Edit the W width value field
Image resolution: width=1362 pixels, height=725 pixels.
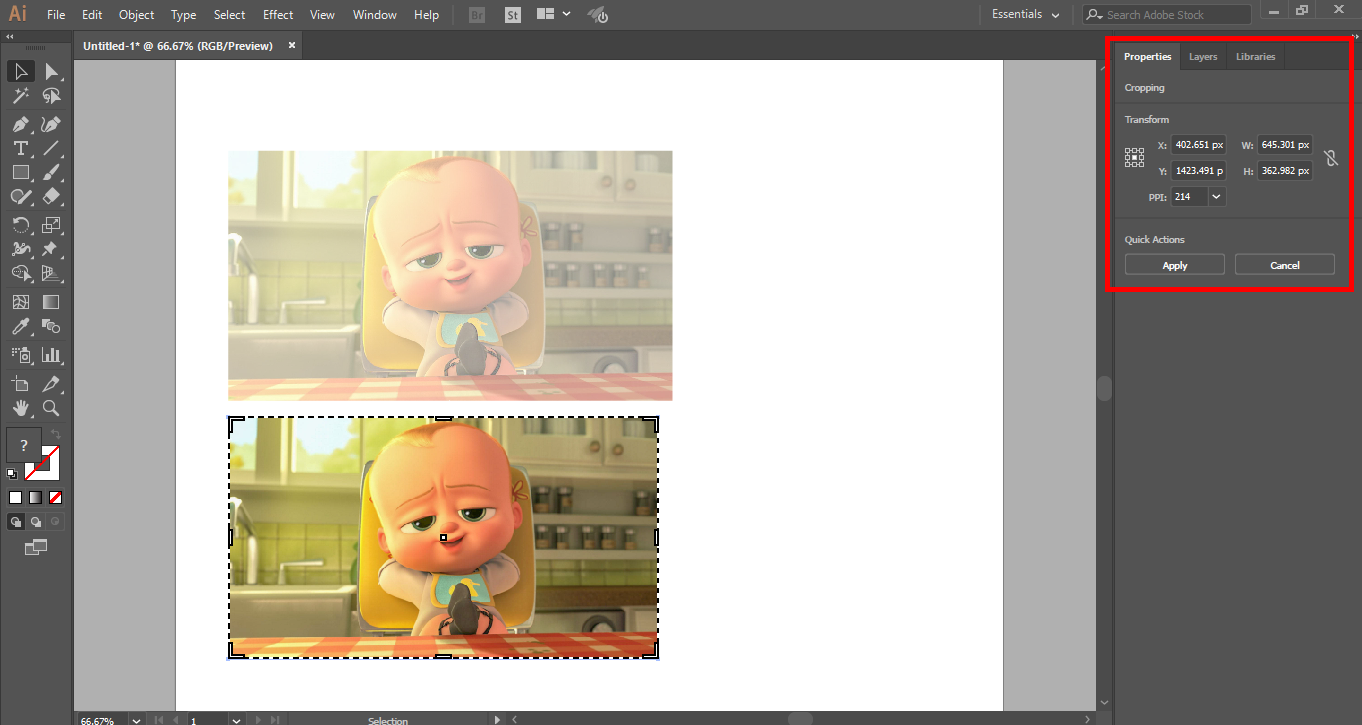pos(1284,144)
